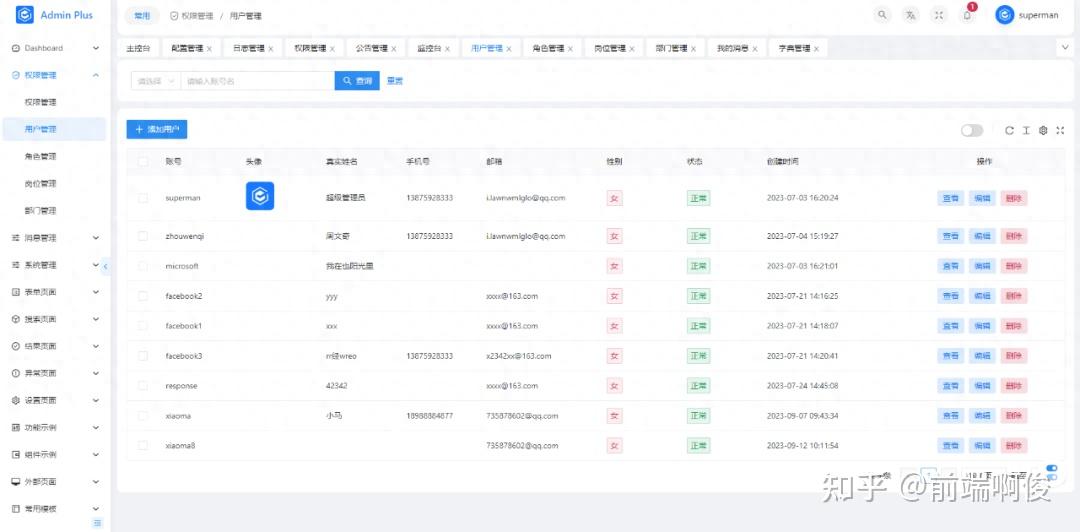Select the checkbox for the xiaoma8 row
The height and width of the screenshot is (532, 1080).
143,446
